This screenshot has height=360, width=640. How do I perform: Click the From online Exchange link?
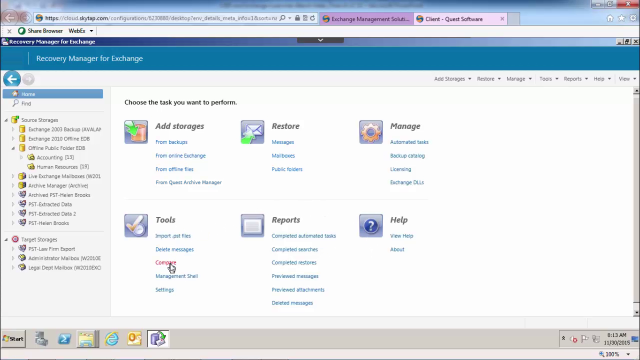(x=180, y=156)
